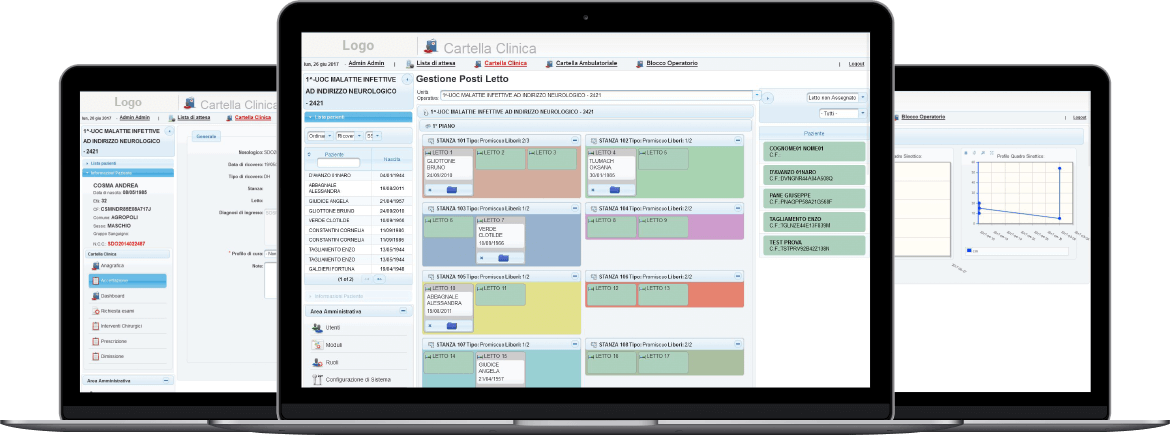Open the Tutti filter dropdown
This screenshot has height=435, width=1170.
[x=843, y=113]
